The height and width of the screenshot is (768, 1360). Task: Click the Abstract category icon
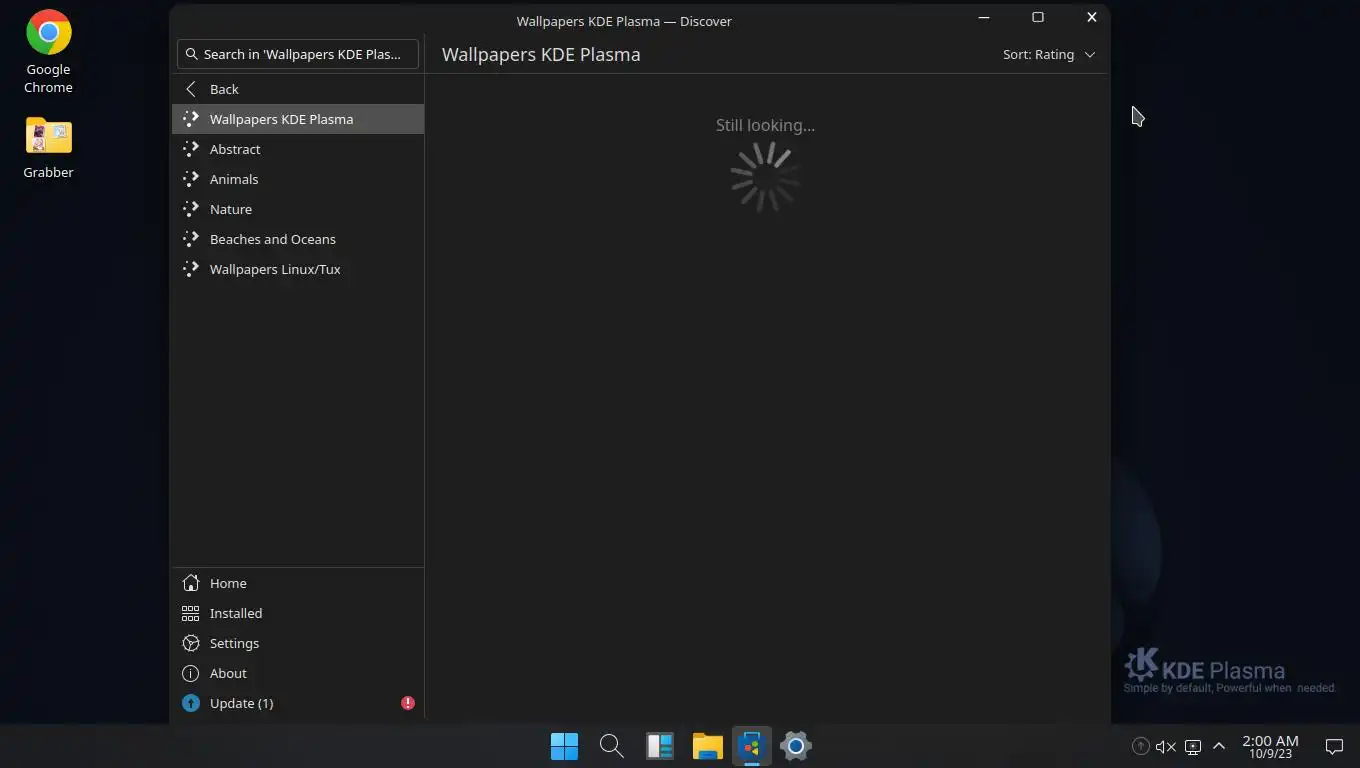[191, 149]
